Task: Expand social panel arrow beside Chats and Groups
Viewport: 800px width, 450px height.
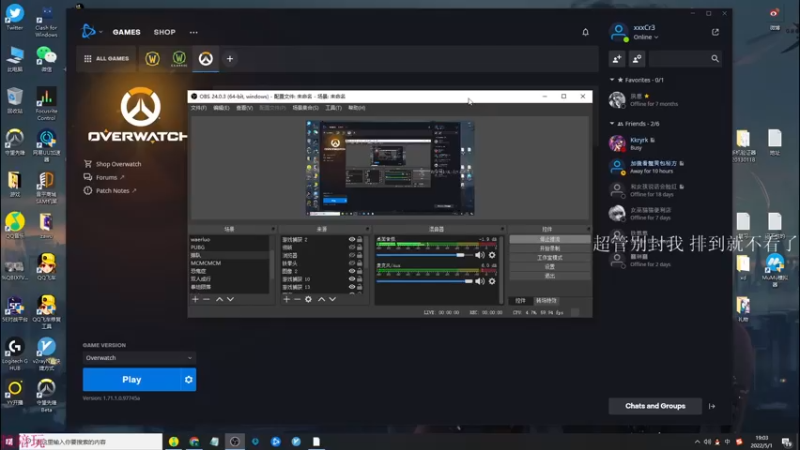Action: [x=712, y=406]
